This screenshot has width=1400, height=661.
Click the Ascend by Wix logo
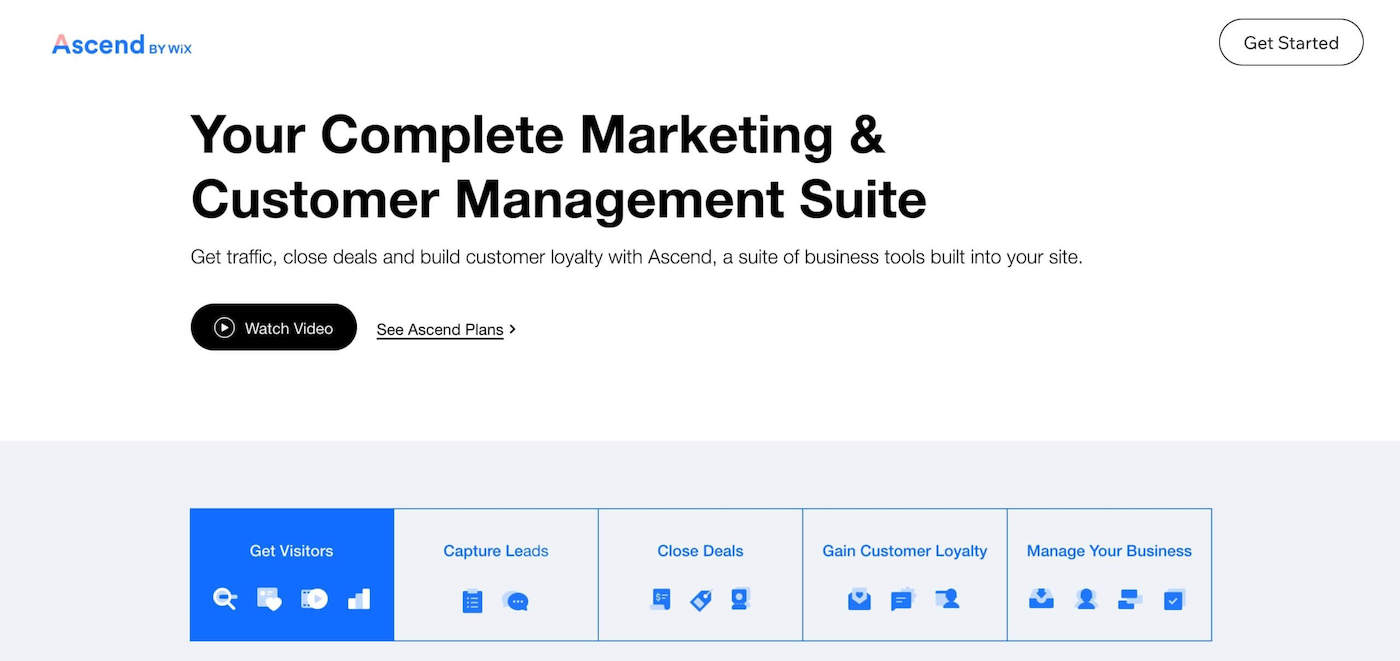(x=122, y=45)
